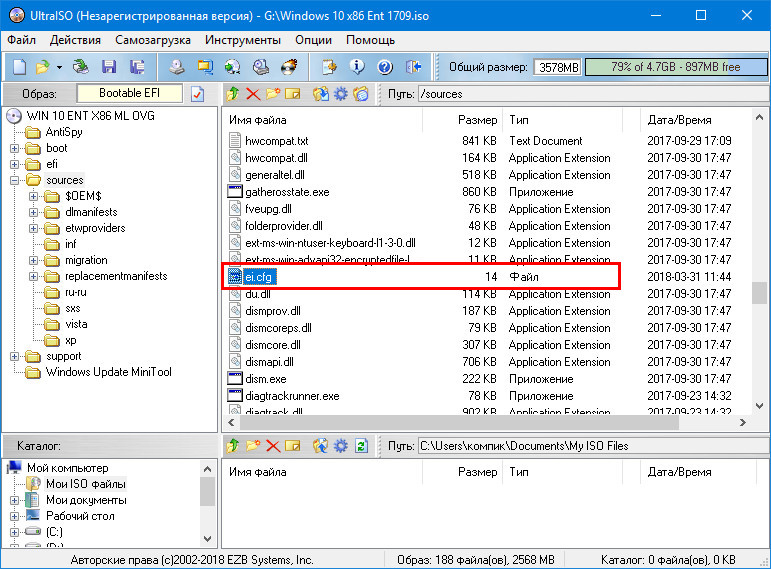Open properties gear icon in the image pane toolbar

[x=340, y=93]
